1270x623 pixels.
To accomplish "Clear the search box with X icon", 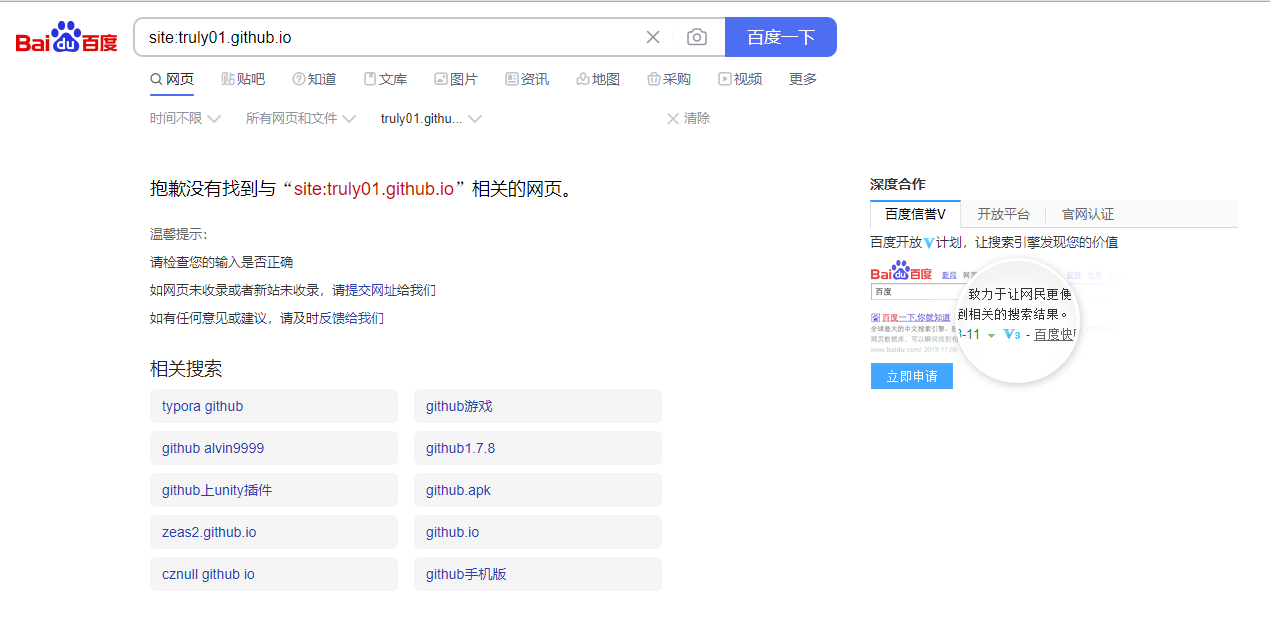I will [653, 37].
